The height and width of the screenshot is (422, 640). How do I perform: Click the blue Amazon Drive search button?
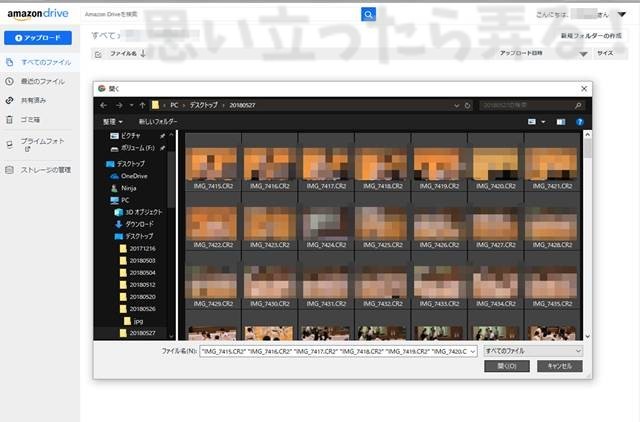(368, 15)
